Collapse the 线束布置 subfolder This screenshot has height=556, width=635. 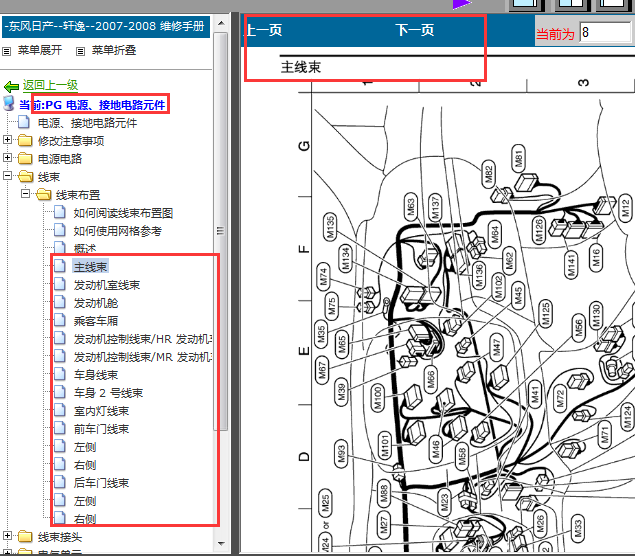coord(25,194)
